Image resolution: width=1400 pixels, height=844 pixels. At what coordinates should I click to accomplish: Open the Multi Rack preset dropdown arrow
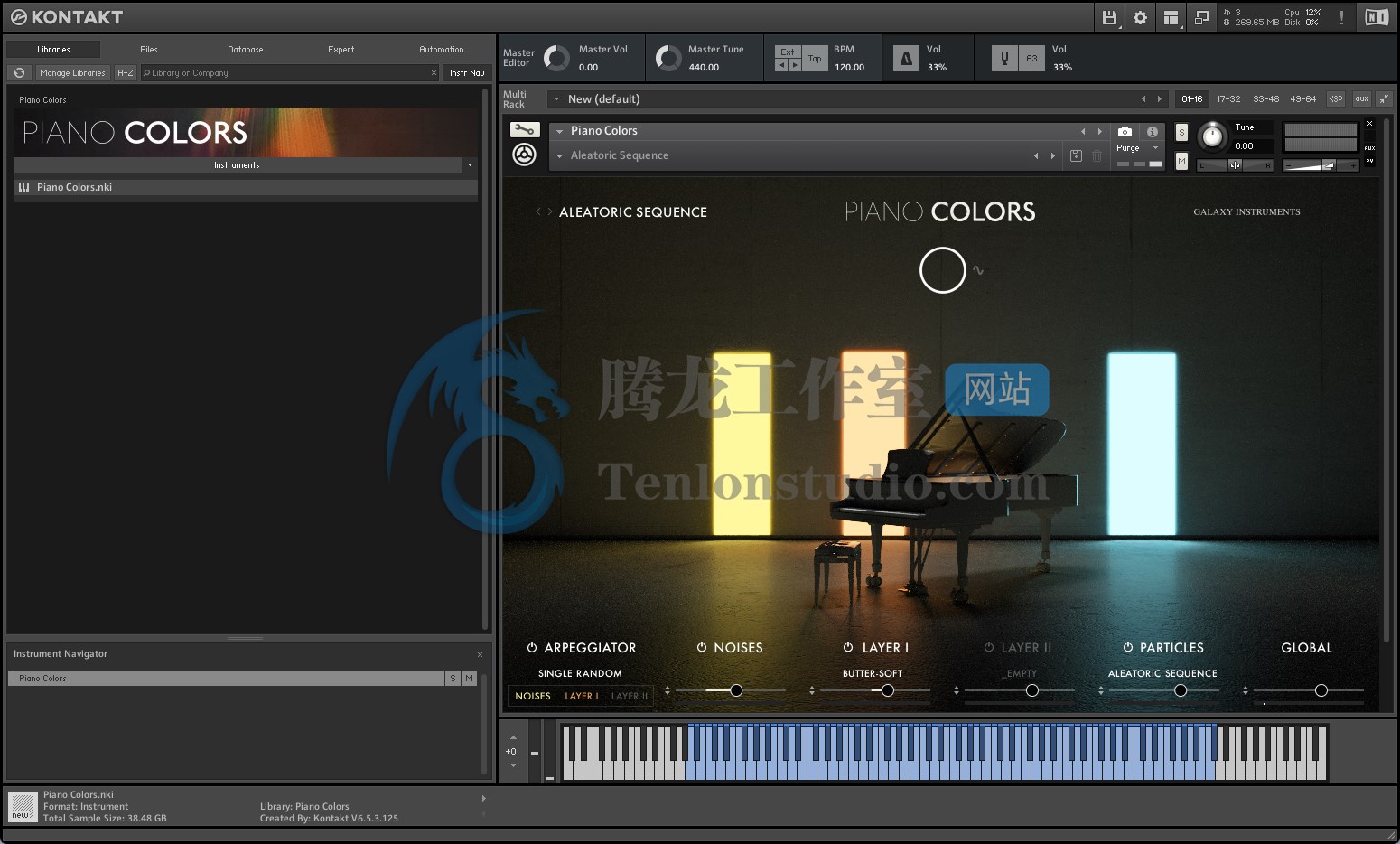pyautogui.click(x=556, y=99)
